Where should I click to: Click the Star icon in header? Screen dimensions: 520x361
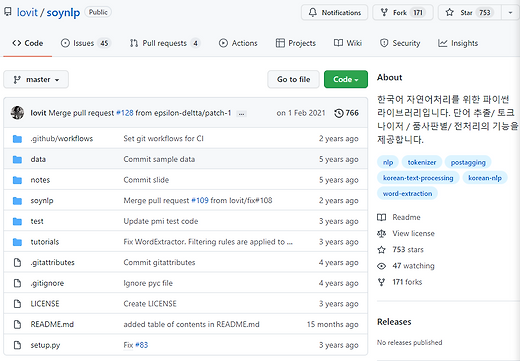tap(450, 13)
